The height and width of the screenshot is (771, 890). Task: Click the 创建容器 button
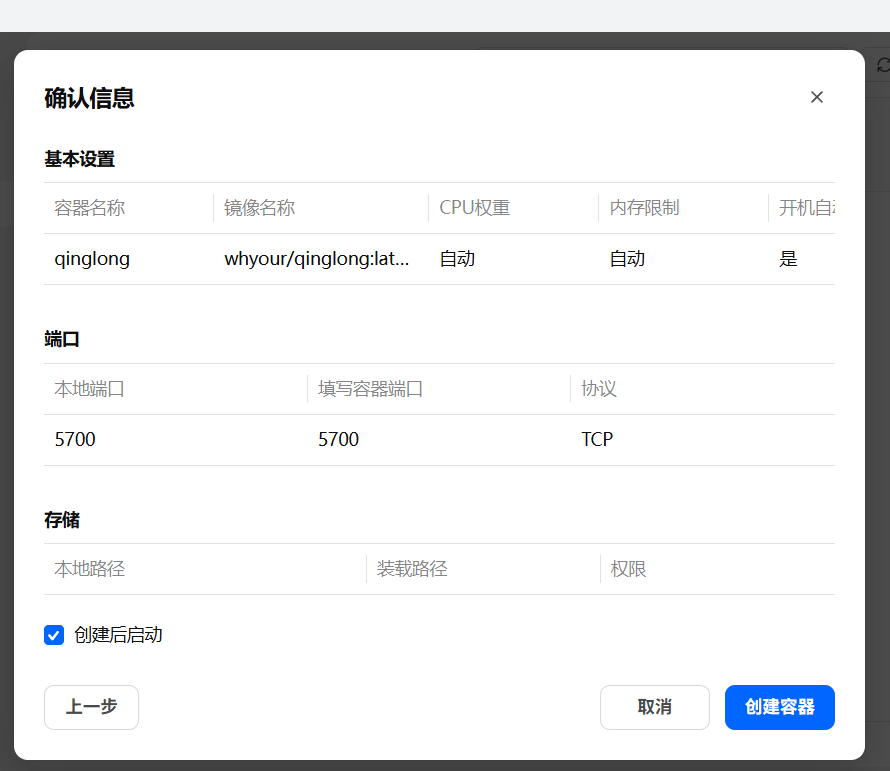tap(779, 707)
